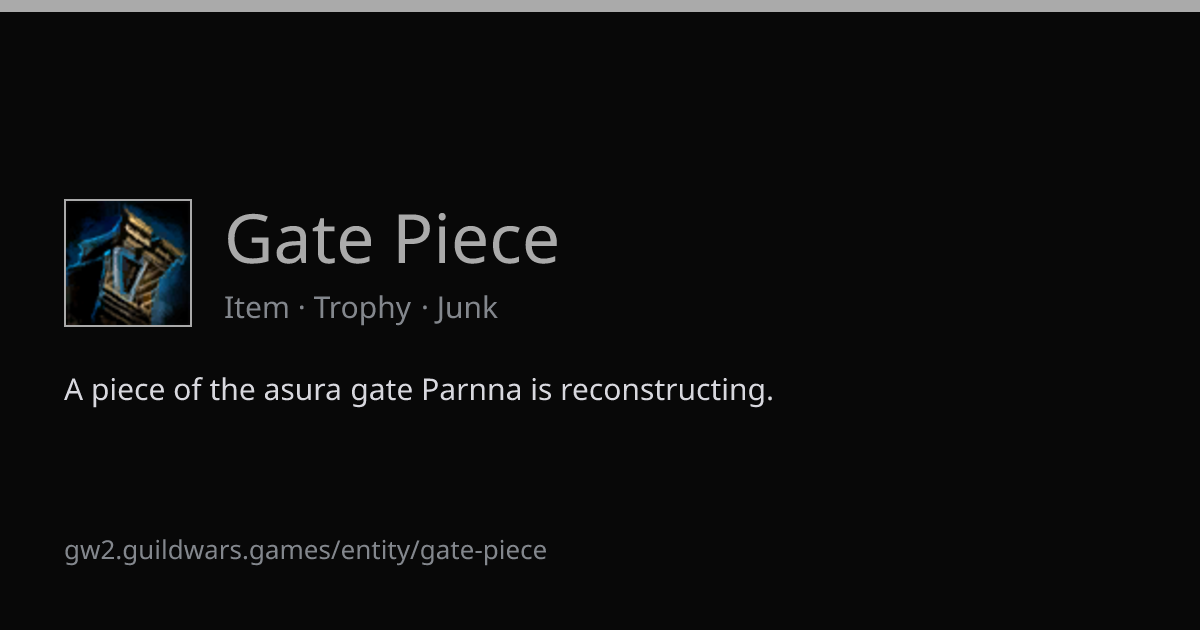Click the 'entity' segment of the URL
The height and width of the screenshot is (630, 1200).
coord(376,551)
